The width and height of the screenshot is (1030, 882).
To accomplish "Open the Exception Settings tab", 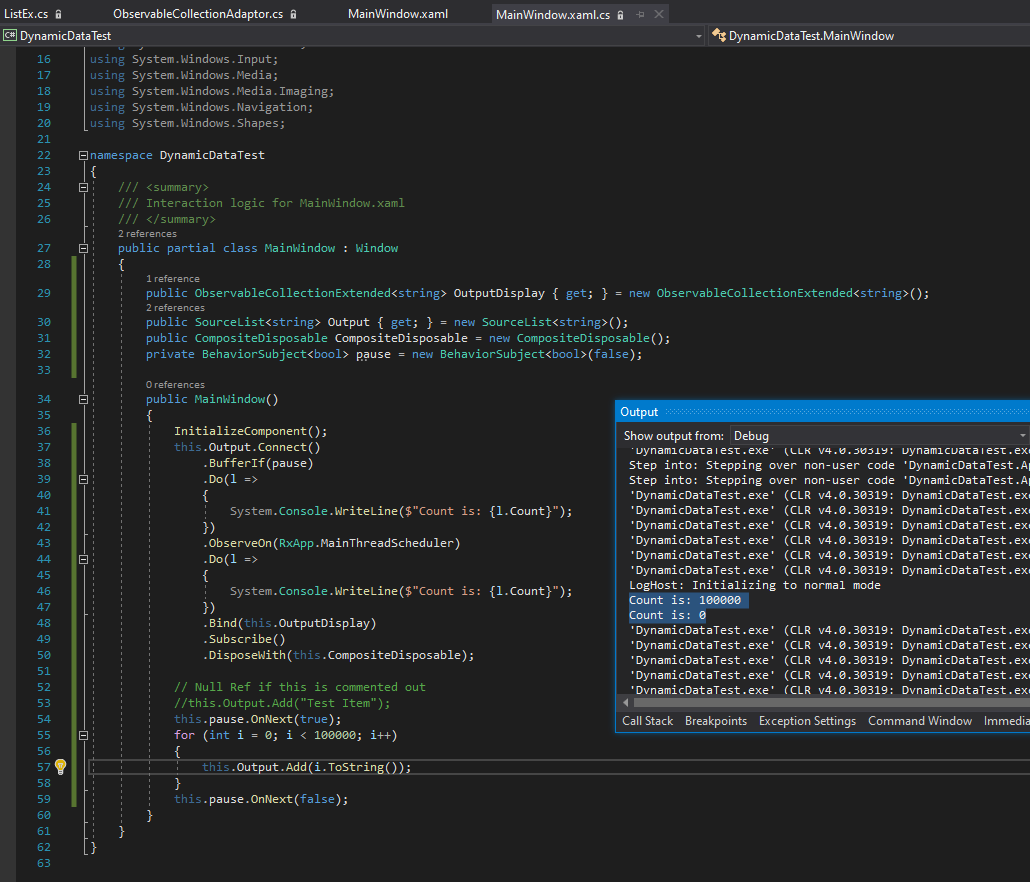I will 807,720.
